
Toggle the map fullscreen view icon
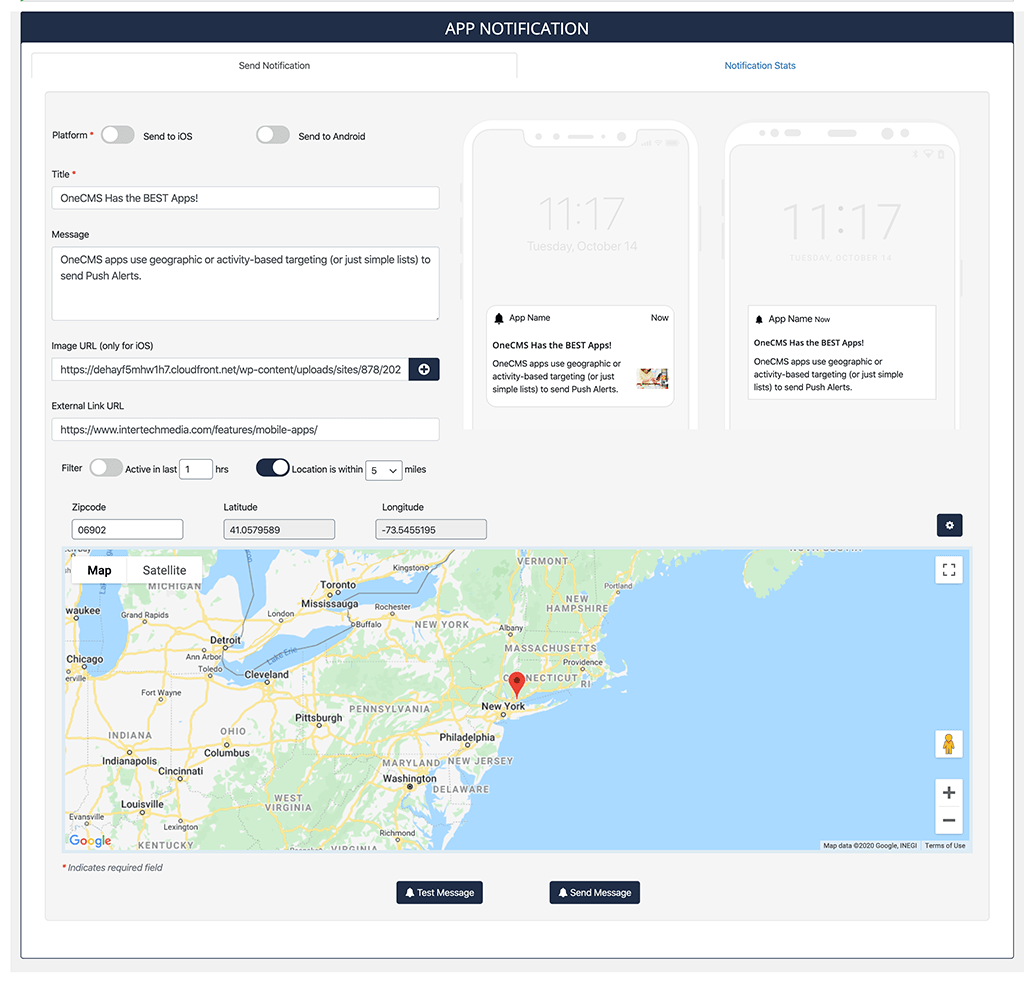click(949, 570)
